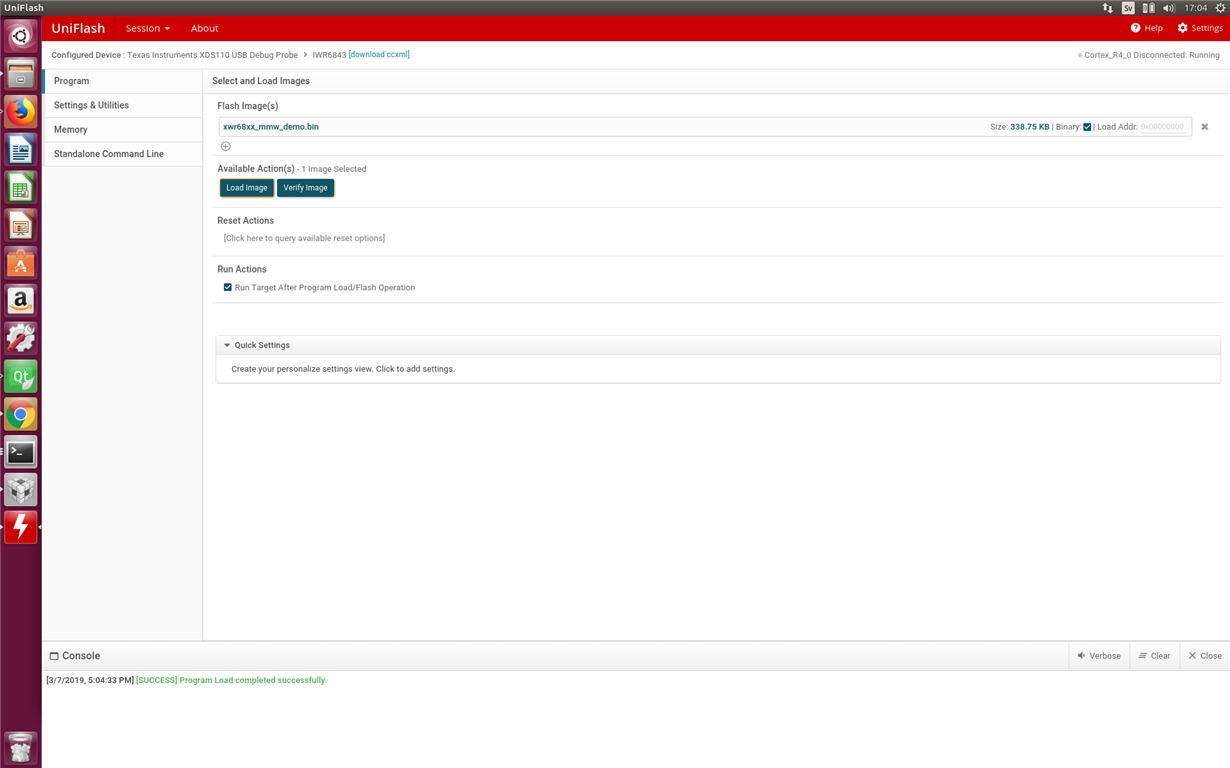Viewport: 1230px width, 768px height.
Task: Click the clock showing 17:04
Action: pos(1195,8)
